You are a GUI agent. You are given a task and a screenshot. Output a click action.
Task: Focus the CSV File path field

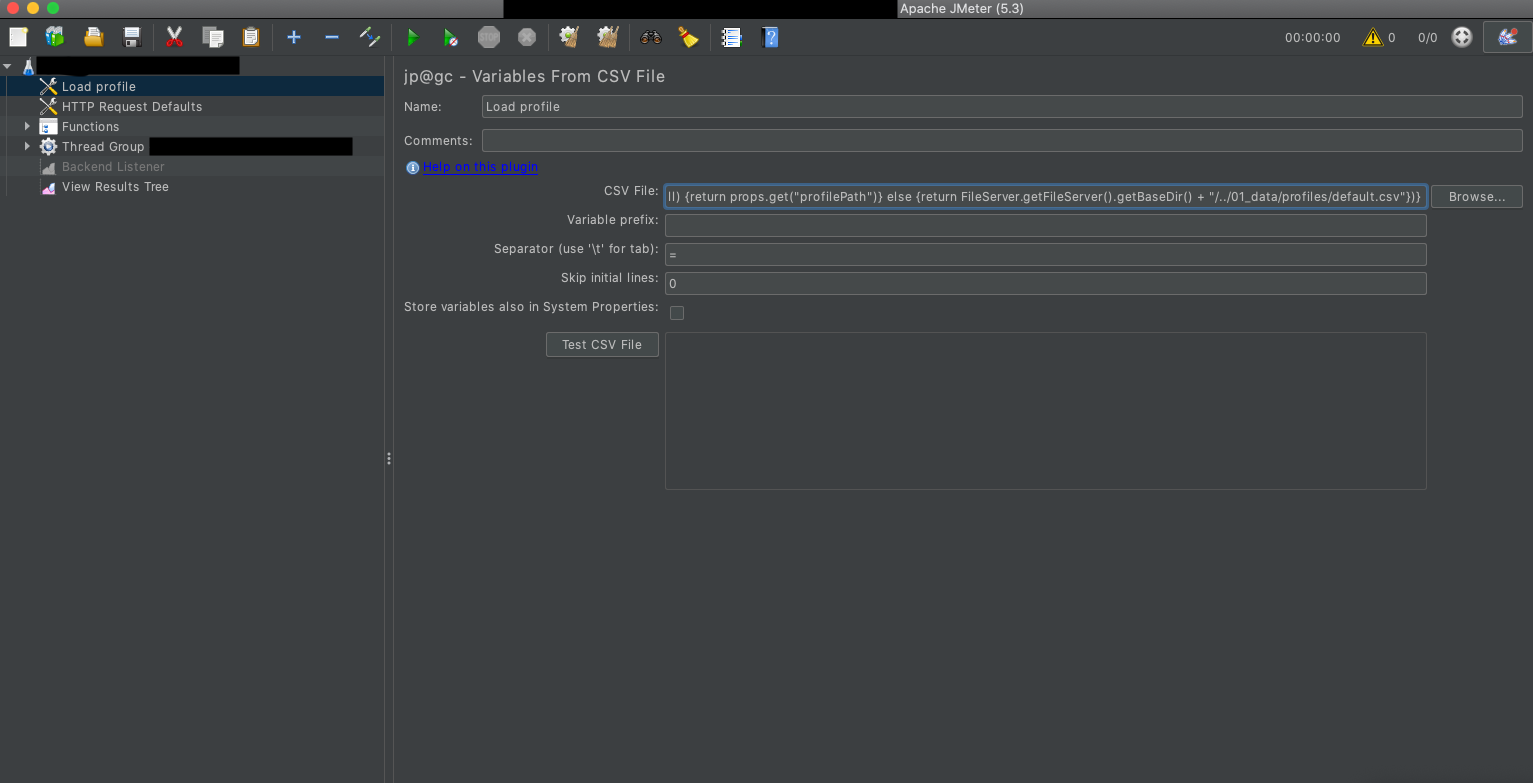point(1045,197)
